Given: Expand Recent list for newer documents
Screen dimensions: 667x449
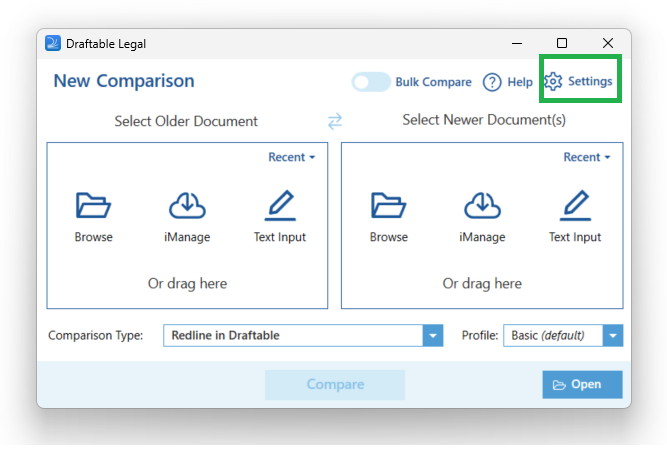Looking at the screenshot, I should coord(587,157).
